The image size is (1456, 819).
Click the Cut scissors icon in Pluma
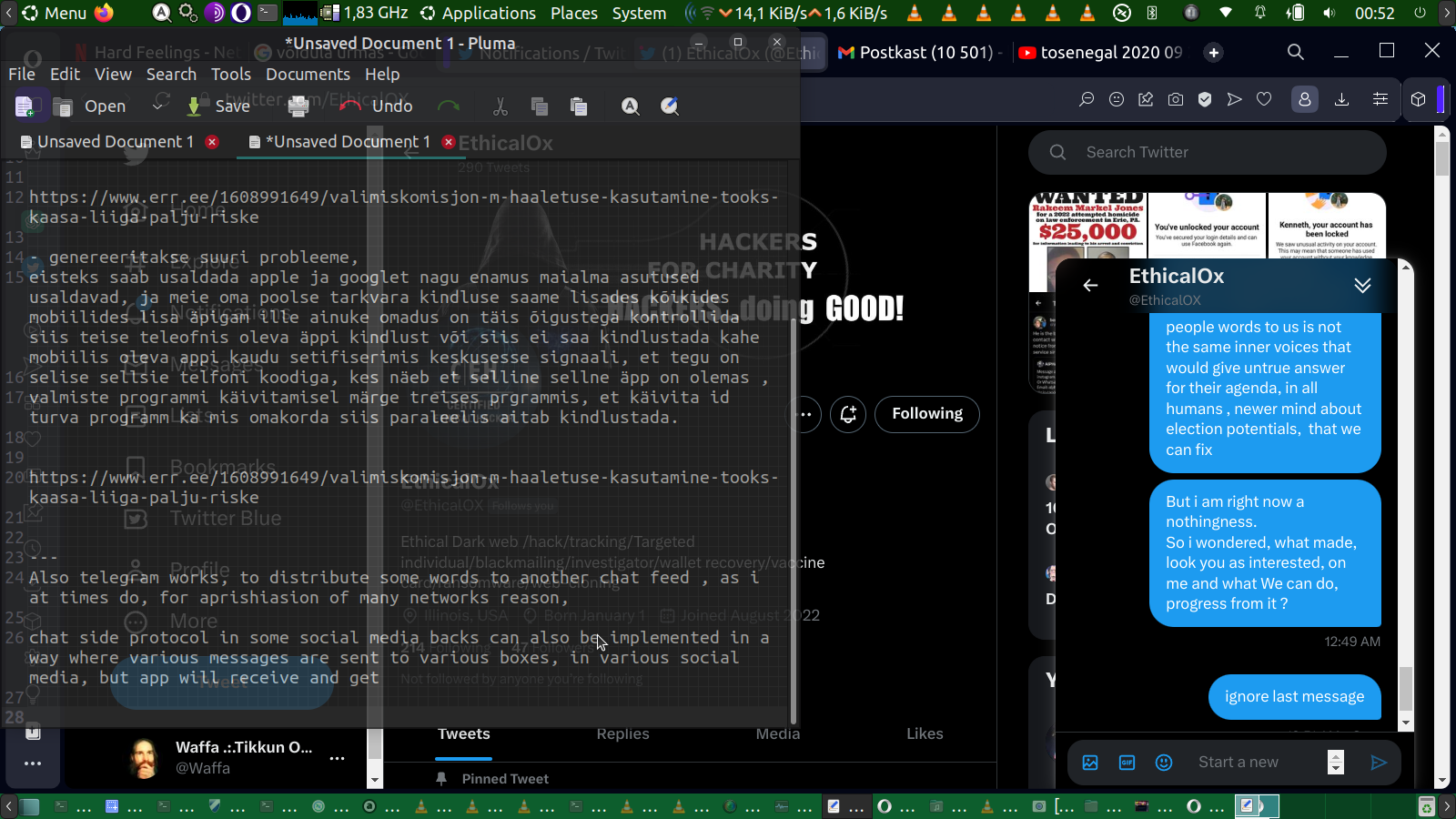[x=500, y=106]
